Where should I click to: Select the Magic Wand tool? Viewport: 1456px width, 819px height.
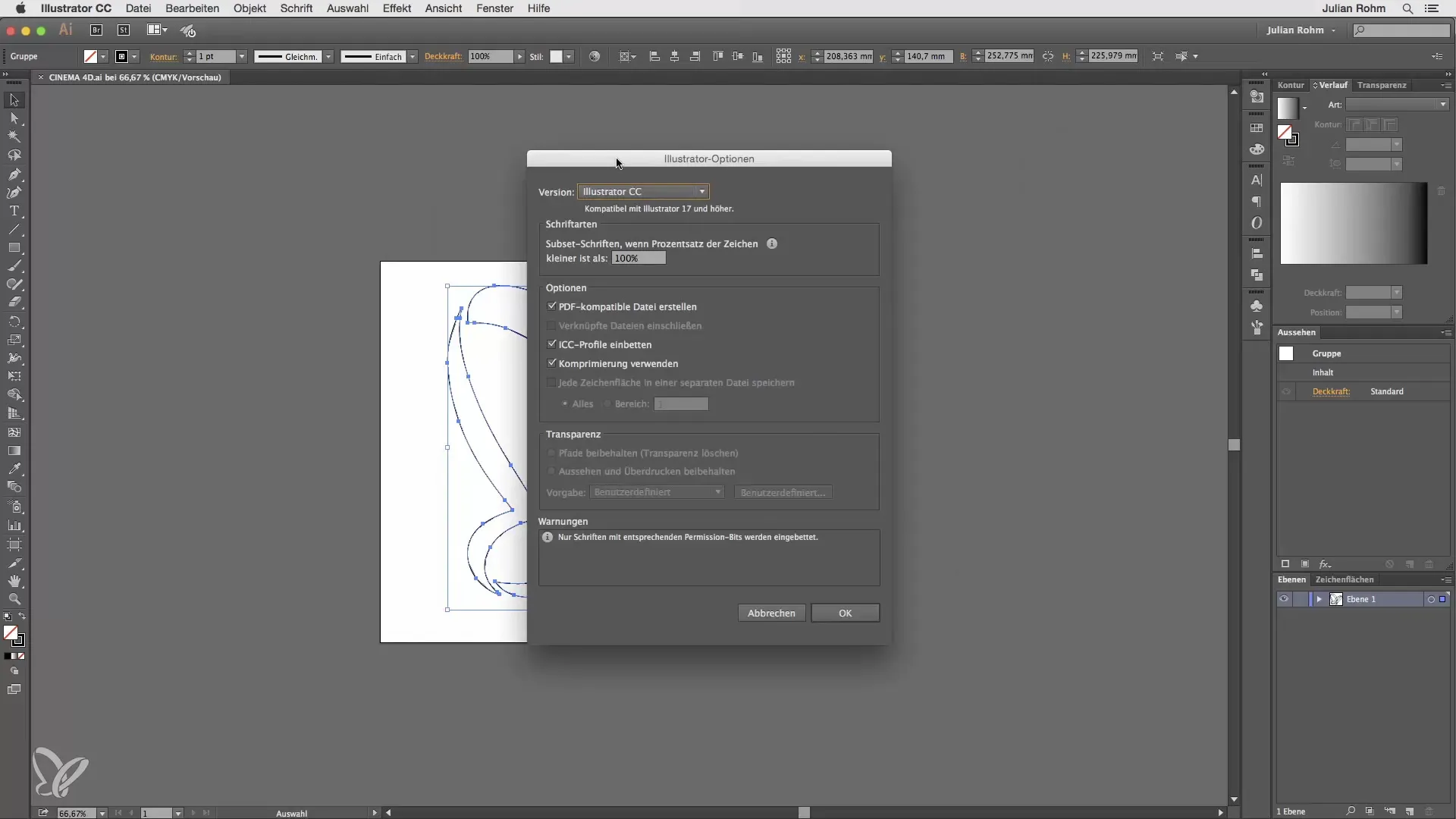(14, 137)
